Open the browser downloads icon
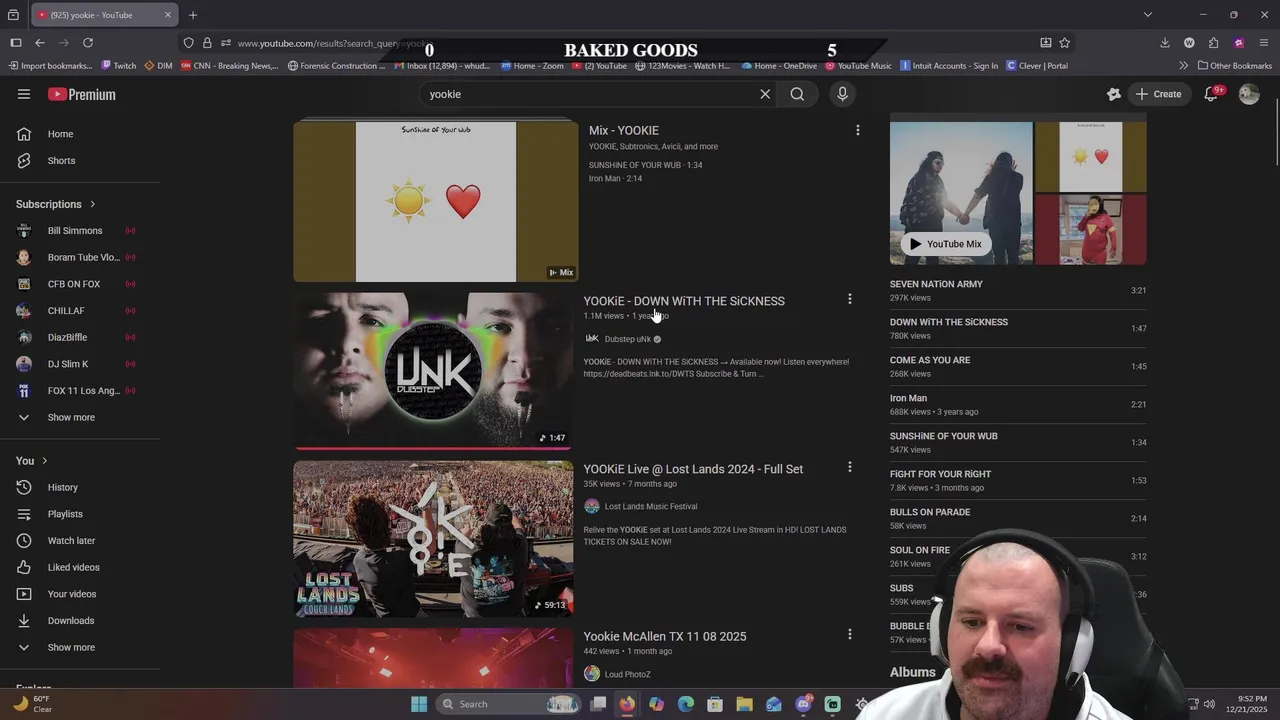This screenshot has width=1280, height=720. coord(1165,43)
